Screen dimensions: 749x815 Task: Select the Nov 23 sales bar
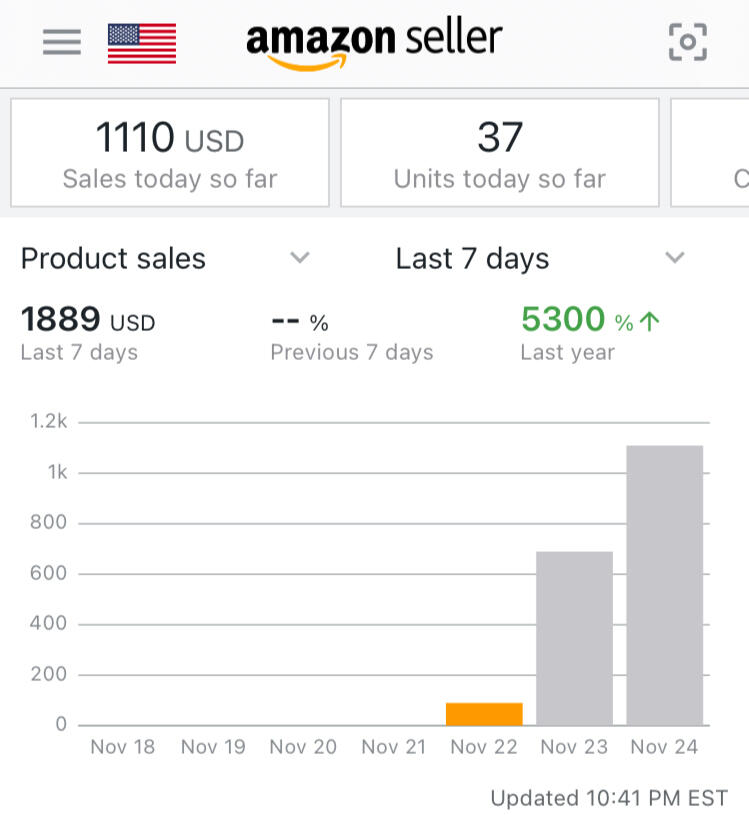click(574, 638)
